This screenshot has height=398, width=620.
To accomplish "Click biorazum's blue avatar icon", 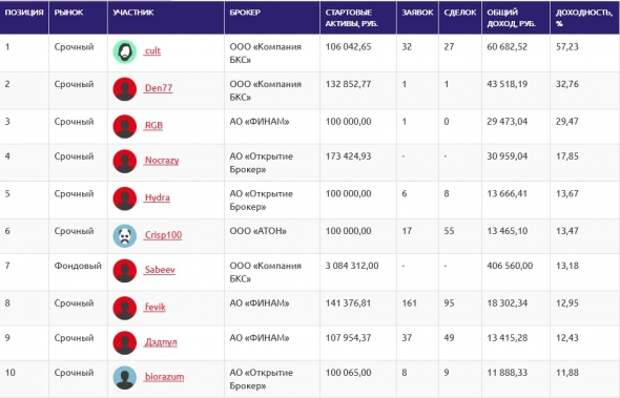I will (x=125, y=377).
